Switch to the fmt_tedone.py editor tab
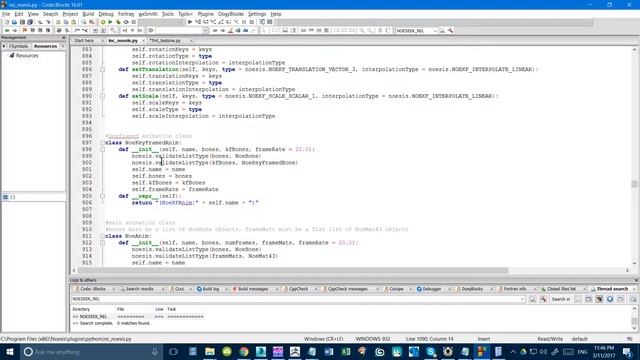The image size is (640, 360). pyautogui.click(x=165, y=41)
